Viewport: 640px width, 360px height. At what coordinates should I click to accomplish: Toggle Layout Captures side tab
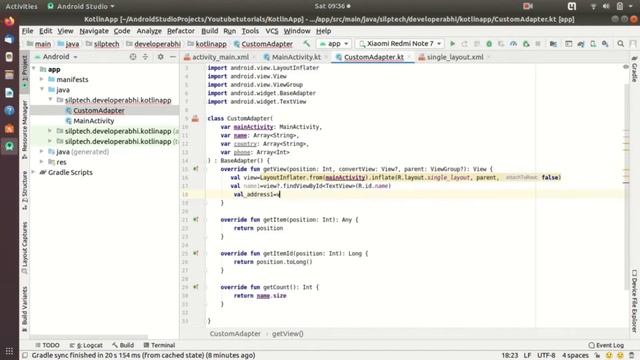[25, 247]
